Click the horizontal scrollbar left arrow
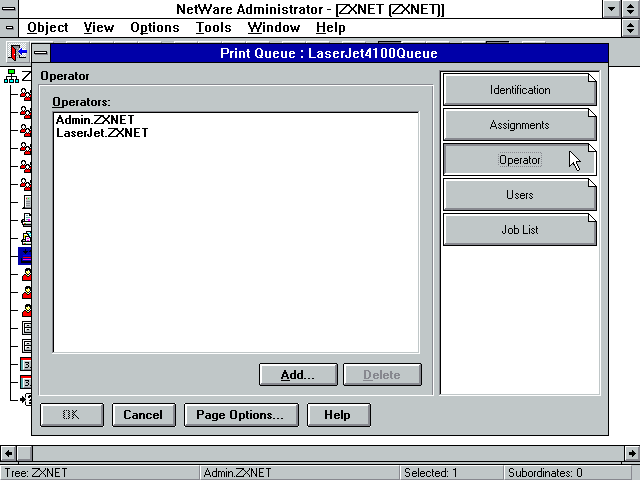 (x=9, y=453)
